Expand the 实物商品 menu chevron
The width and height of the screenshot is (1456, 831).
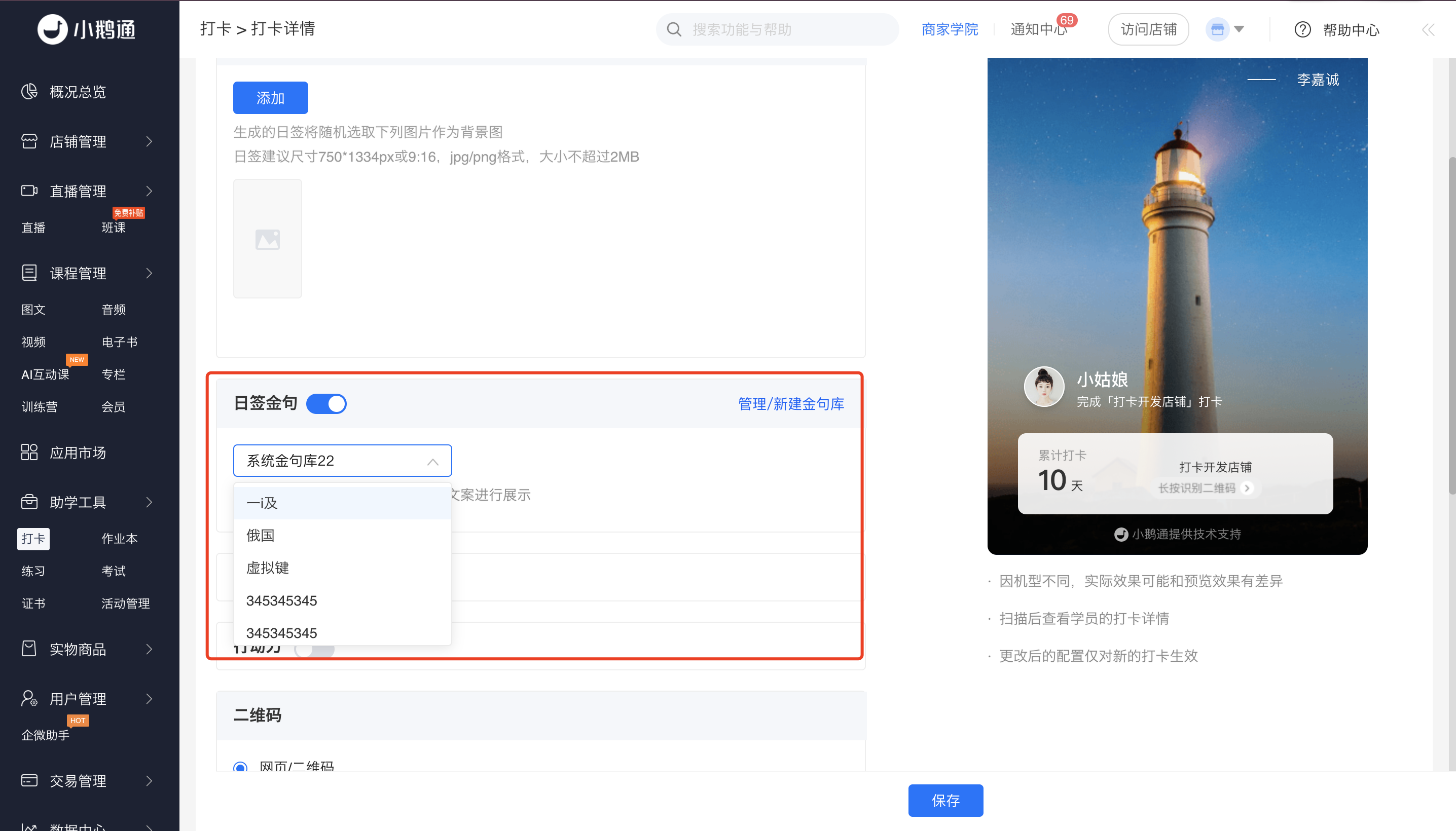click(x=149, y=649)
